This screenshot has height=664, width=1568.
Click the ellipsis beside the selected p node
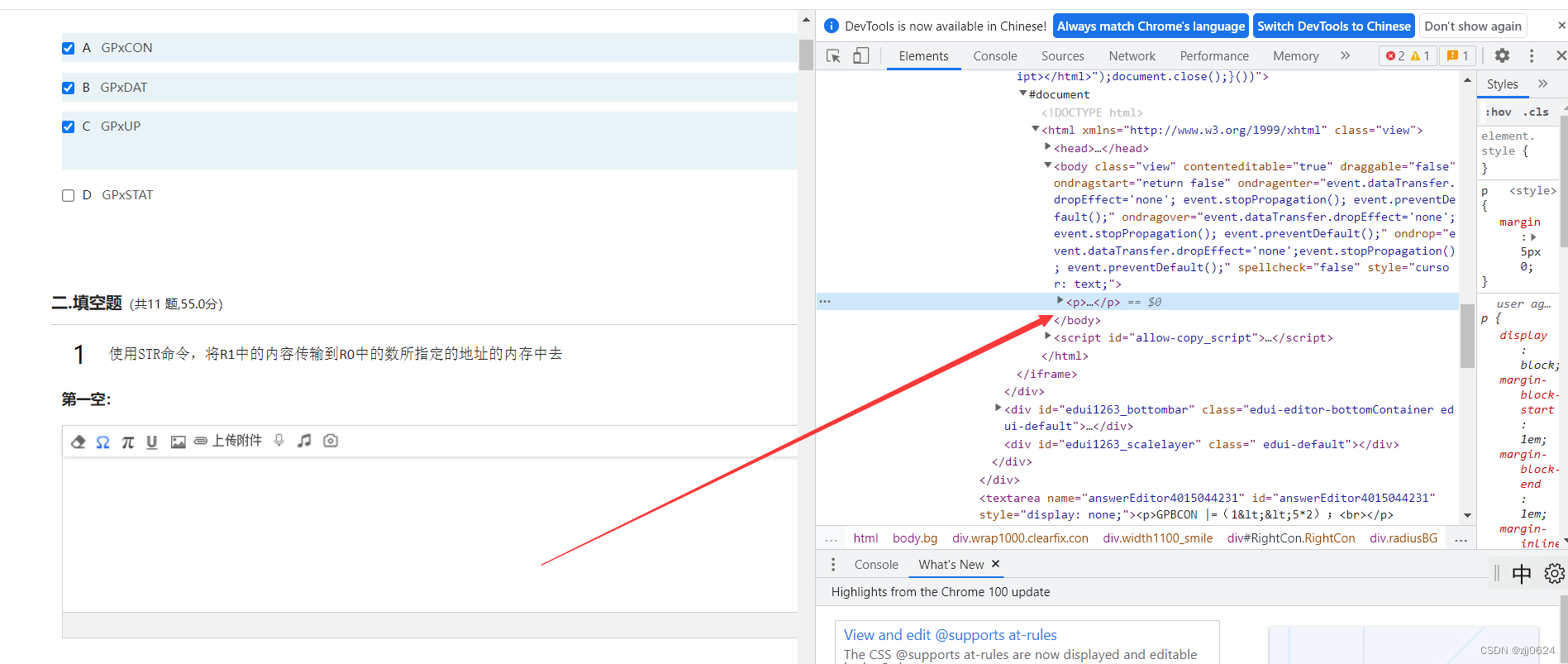click(825, 302)
